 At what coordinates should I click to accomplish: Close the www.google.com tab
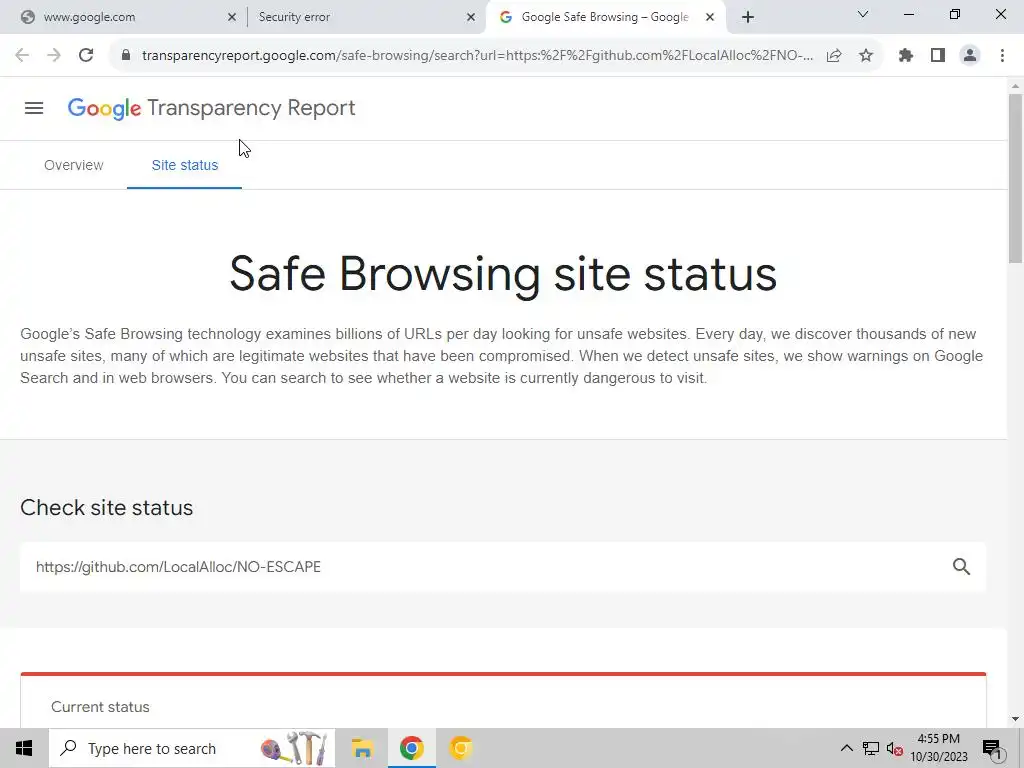[232, 18]
